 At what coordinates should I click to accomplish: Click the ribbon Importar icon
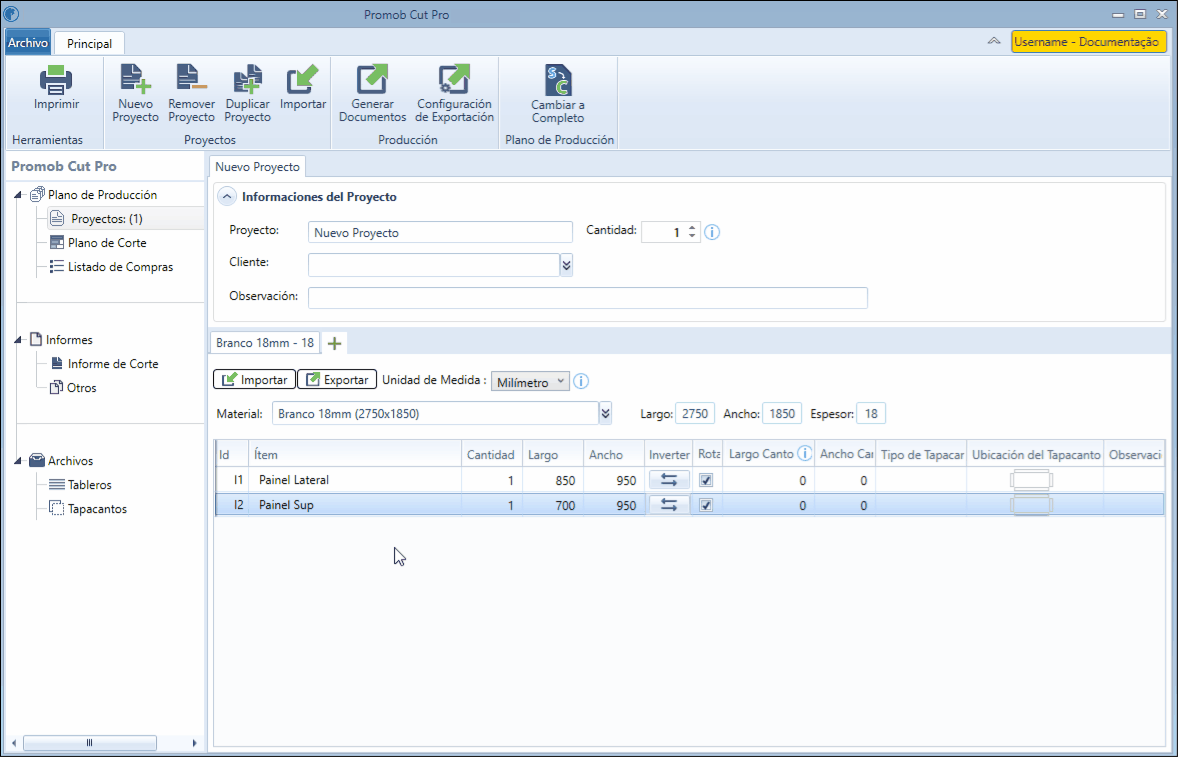coord(303,80)
